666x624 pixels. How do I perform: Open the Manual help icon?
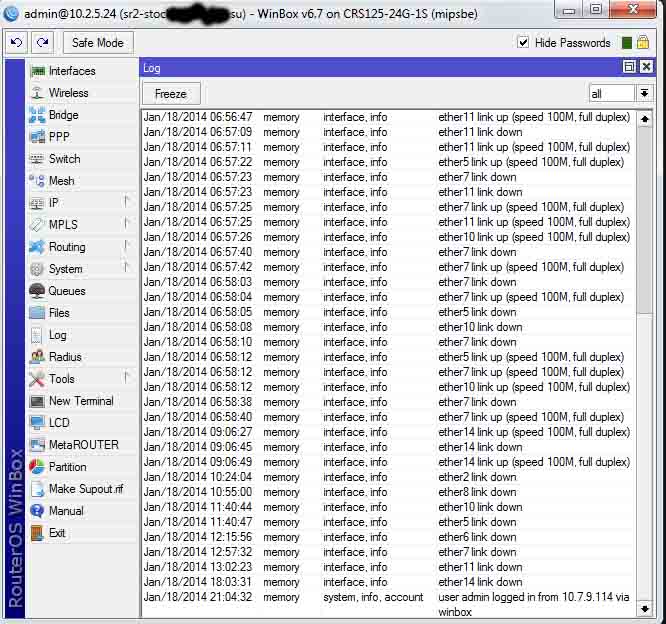[x=37, y=511]
